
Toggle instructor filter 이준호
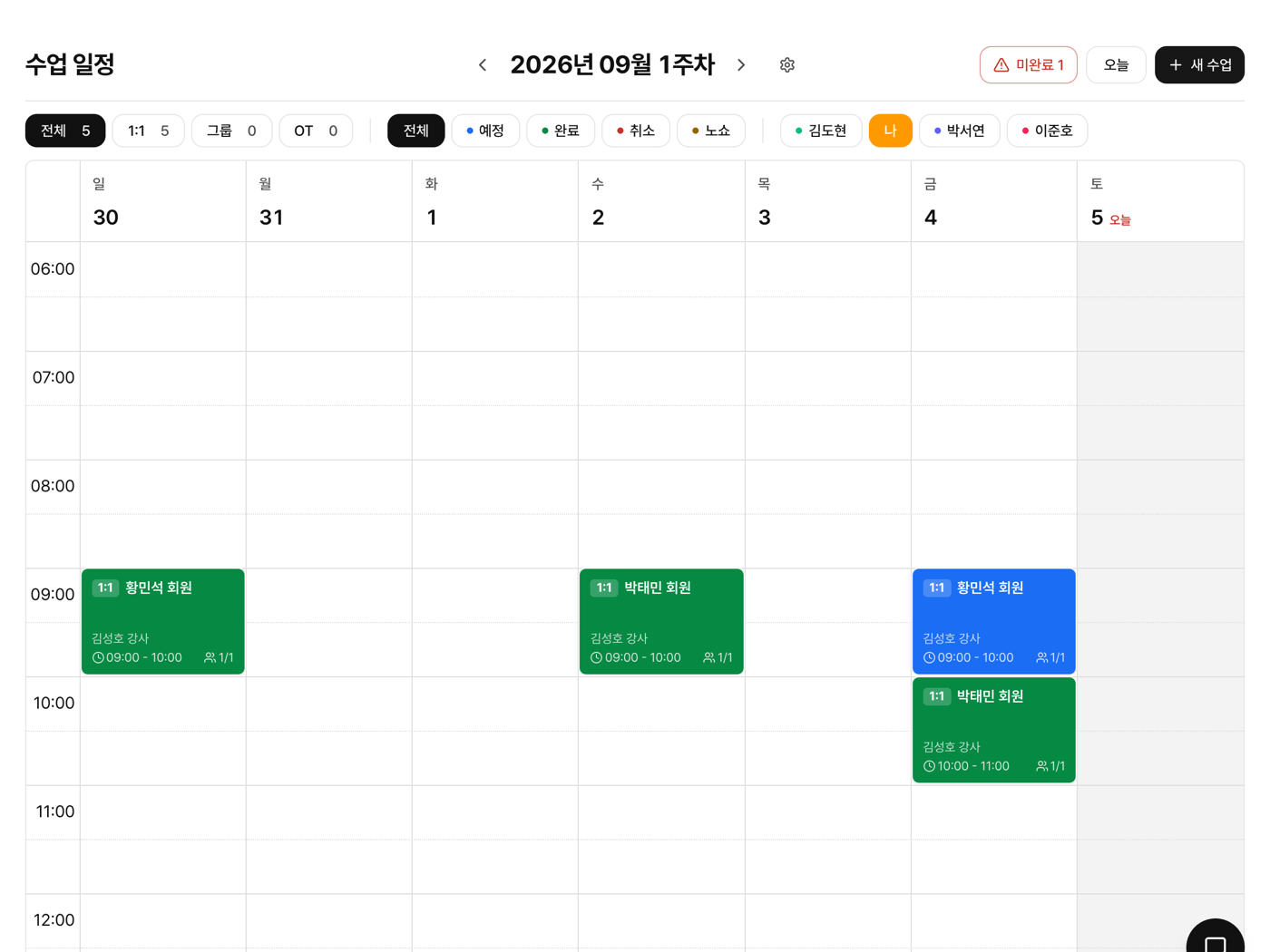pyautogui.click(x=1048, y=131)
